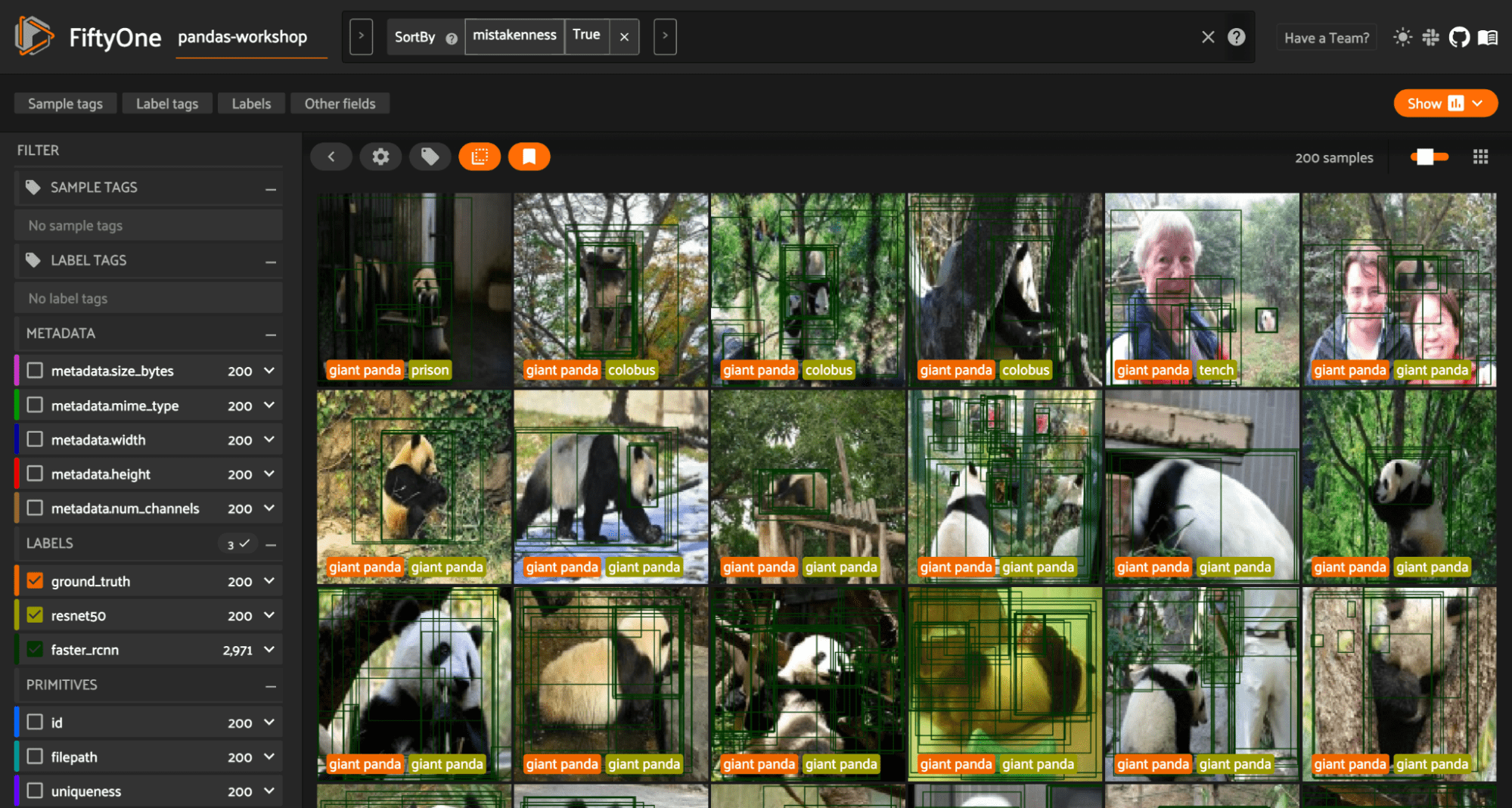The height and width of the screenshot is (808, 1512).
Task: Click the 200 samples count
Action: [1333, 157]
